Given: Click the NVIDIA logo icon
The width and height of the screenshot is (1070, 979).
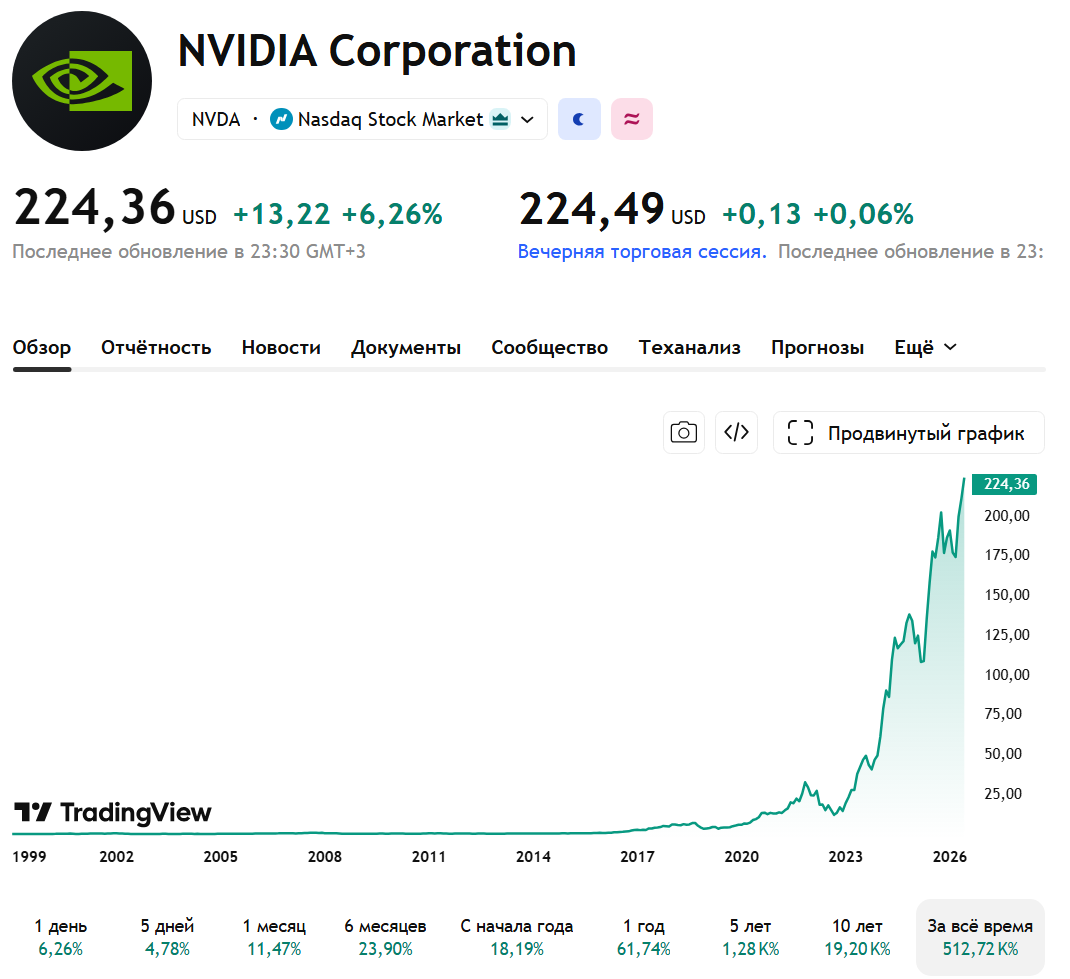Looking at the screenshot, I should 82,81.
